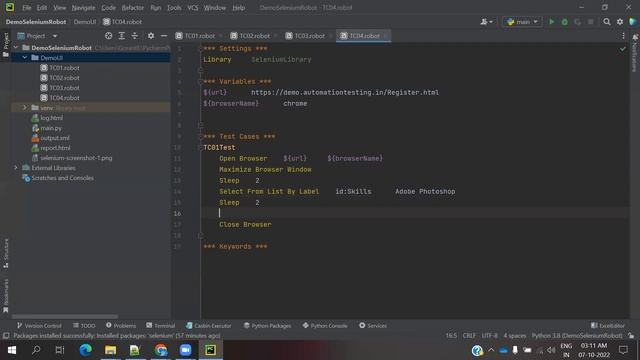
Task: Collapse all items in Project panel
Action: [134, 36]
